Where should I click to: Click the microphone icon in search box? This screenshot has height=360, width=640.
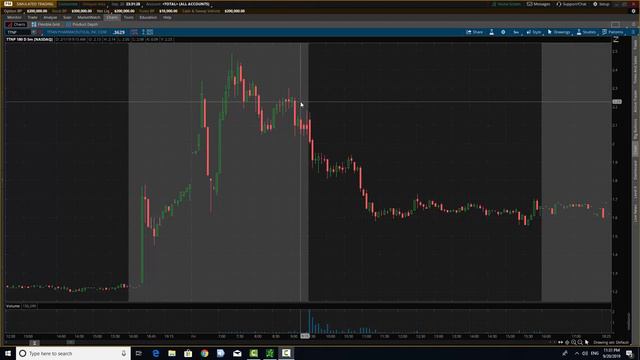pos(124,353)
